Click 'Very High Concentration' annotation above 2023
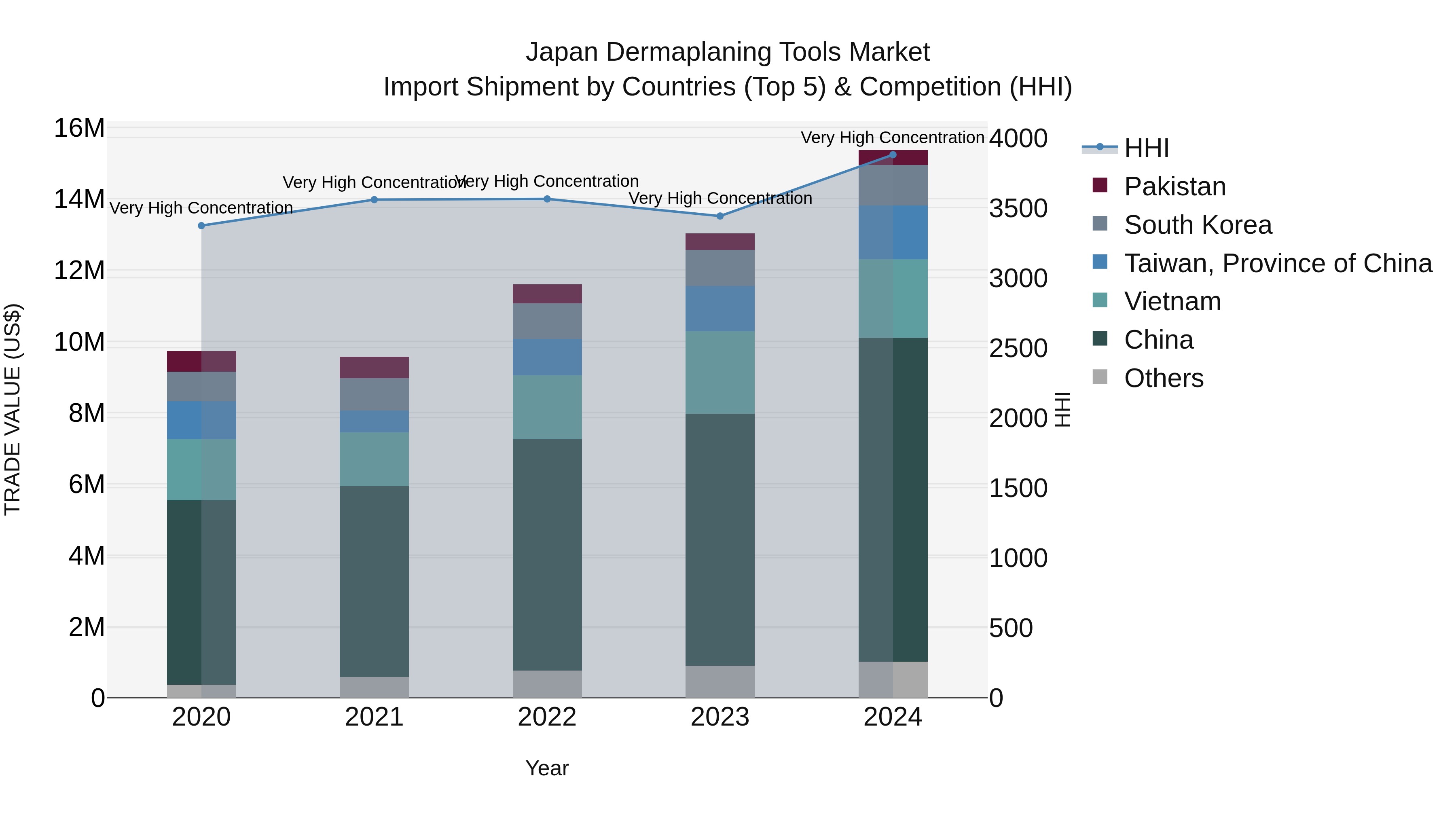The image size is (1456, 819). tap(720, 199)
